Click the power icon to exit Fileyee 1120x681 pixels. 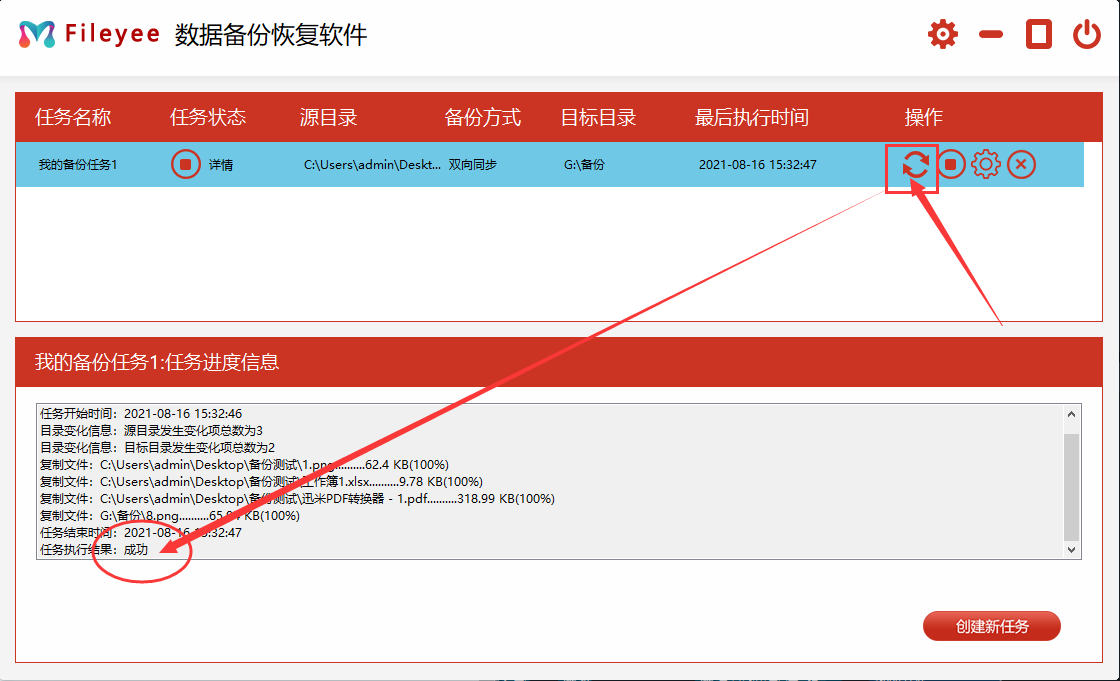coord(1086,35)
